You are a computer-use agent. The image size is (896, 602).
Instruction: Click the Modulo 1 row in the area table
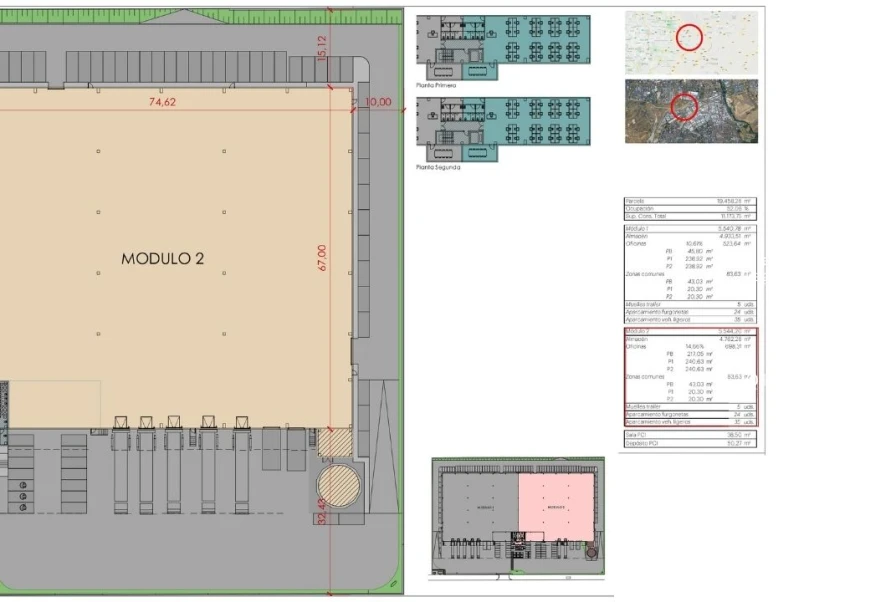(x=689, y=229)
